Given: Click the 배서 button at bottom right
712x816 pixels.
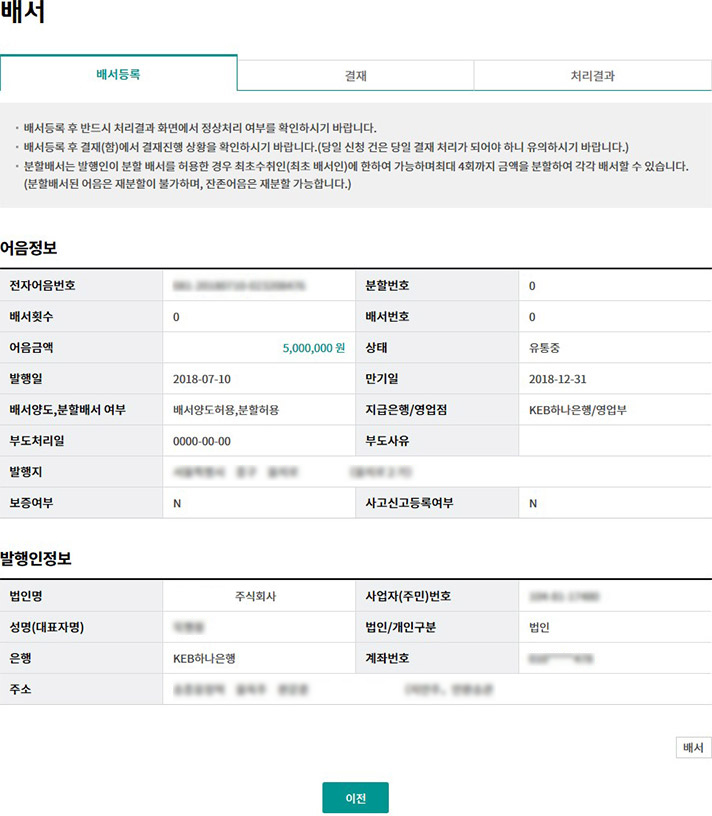Looking at the screenshot, I should click(693, 747).
